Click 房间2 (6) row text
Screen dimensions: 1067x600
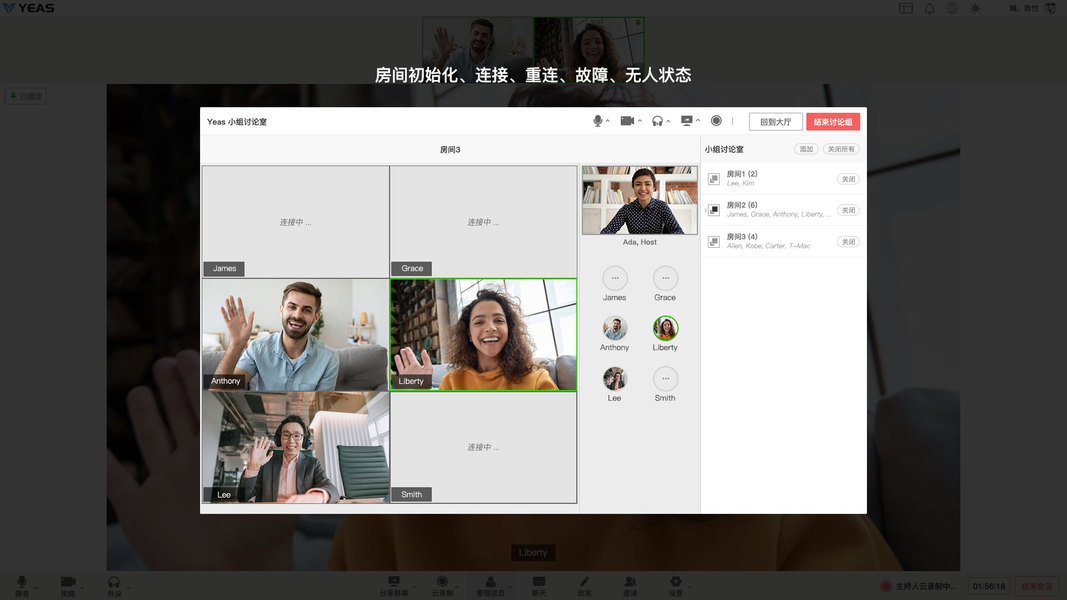coord(742,205)
